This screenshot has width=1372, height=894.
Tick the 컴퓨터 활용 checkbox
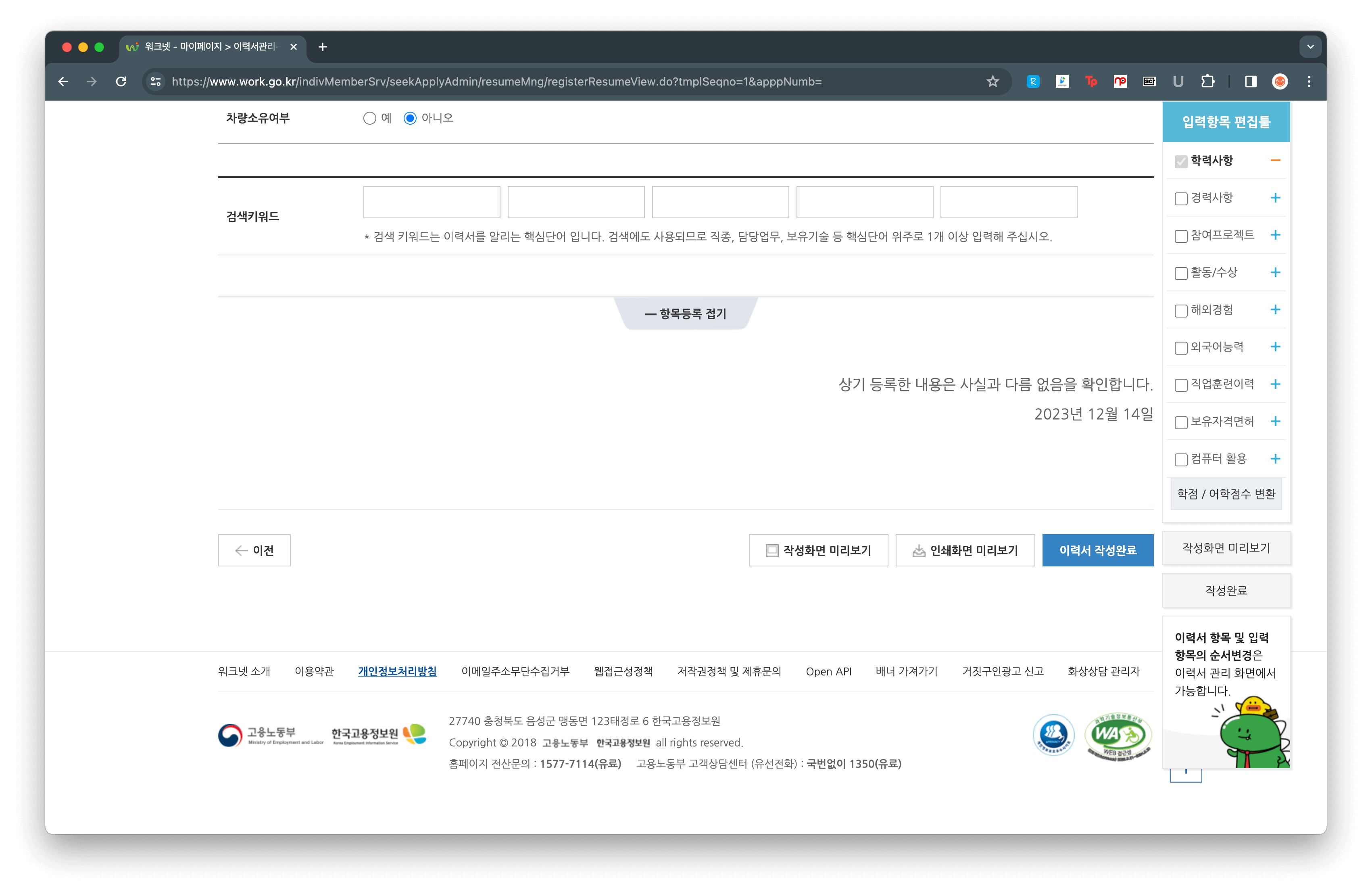point(1180,460)
